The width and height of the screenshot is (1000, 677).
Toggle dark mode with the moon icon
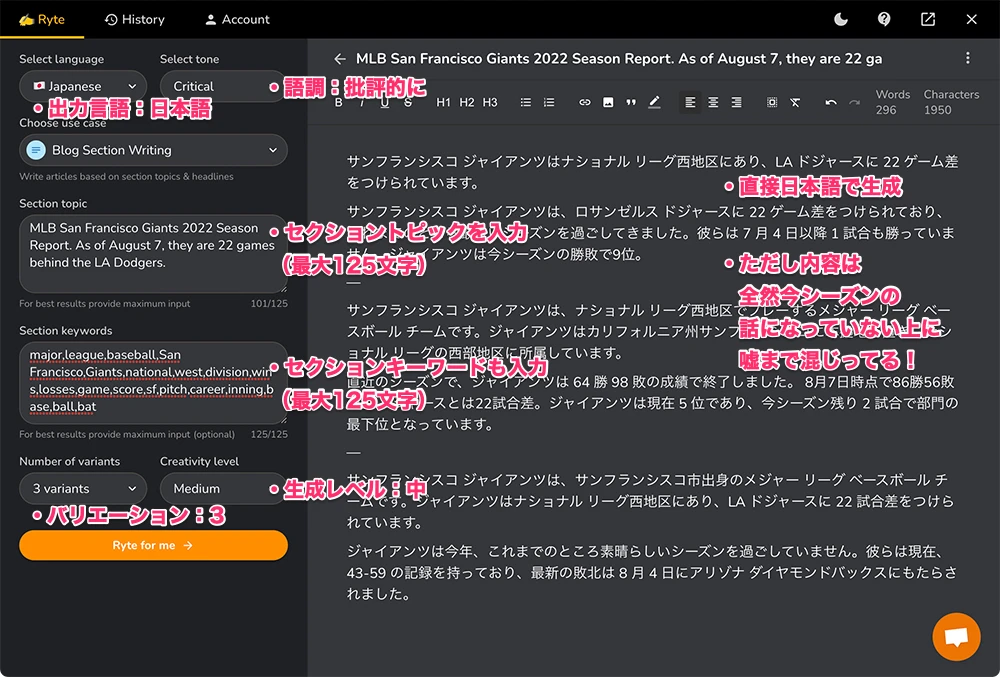point(841,20)
